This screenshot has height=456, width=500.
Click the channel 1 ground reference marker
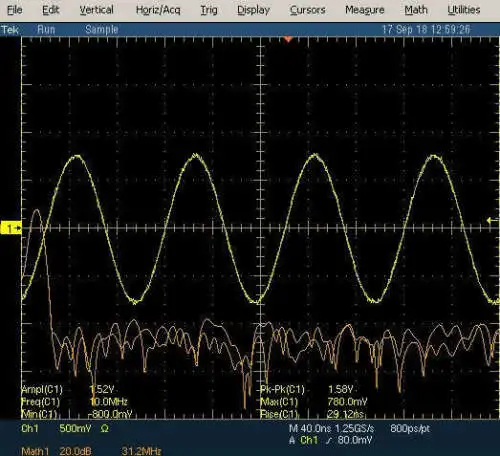[11, 228]
